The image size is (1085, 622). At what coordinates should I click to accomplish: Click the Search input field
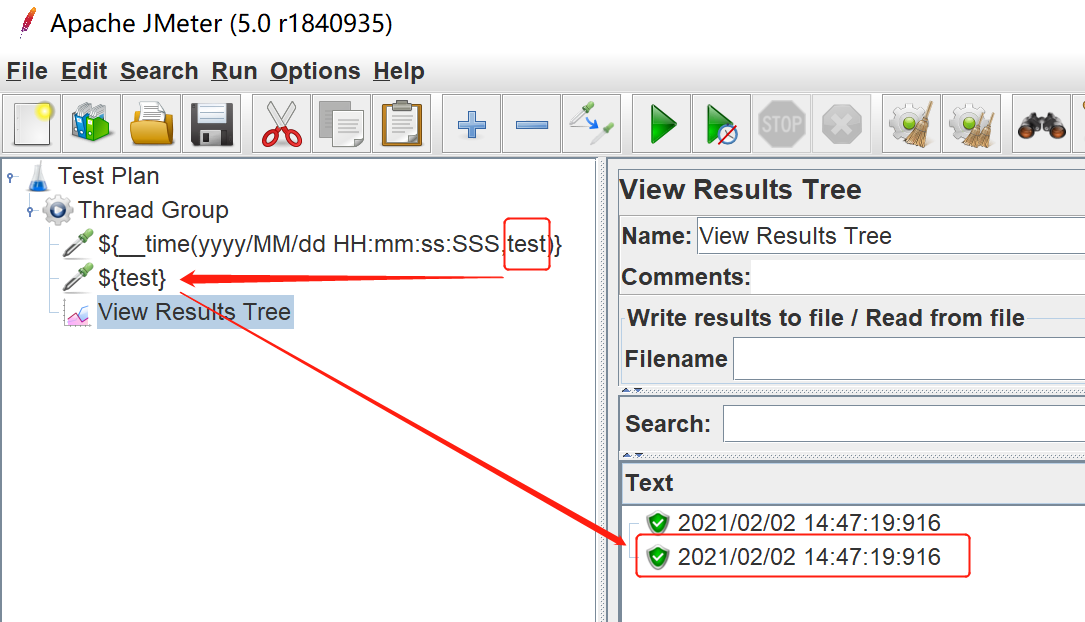904,423
